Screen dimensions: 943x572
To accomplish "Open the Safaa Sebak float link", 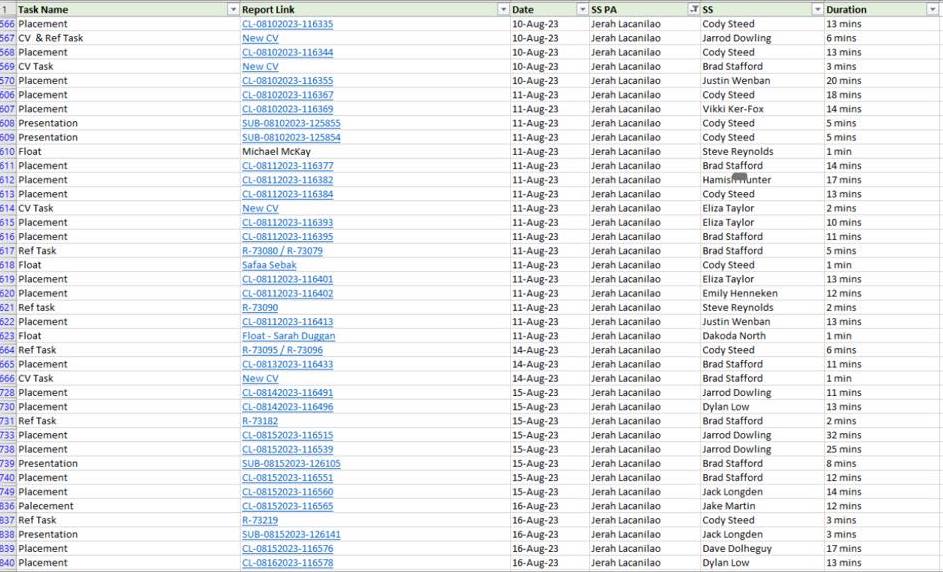I will (269, 265).
